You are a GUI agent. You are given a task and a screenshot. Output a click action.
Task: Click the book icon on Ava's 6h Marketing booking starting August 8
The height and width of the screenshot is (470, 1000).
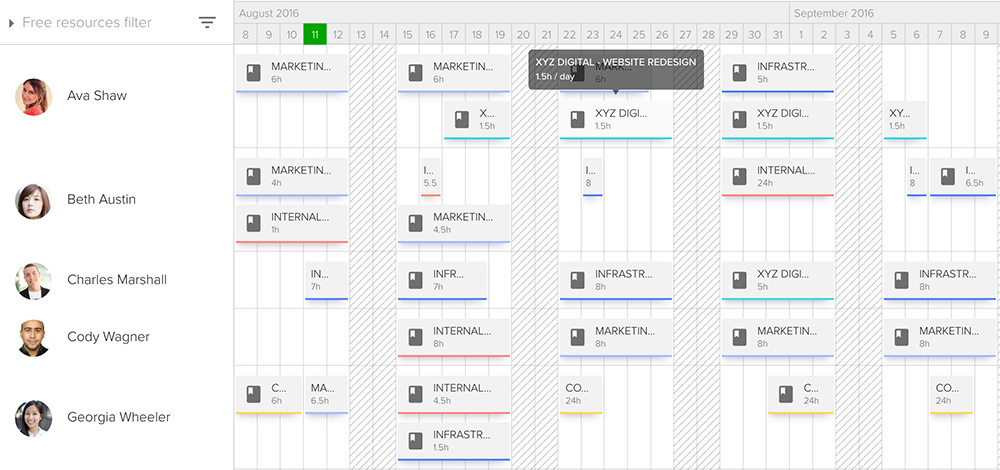254,72
